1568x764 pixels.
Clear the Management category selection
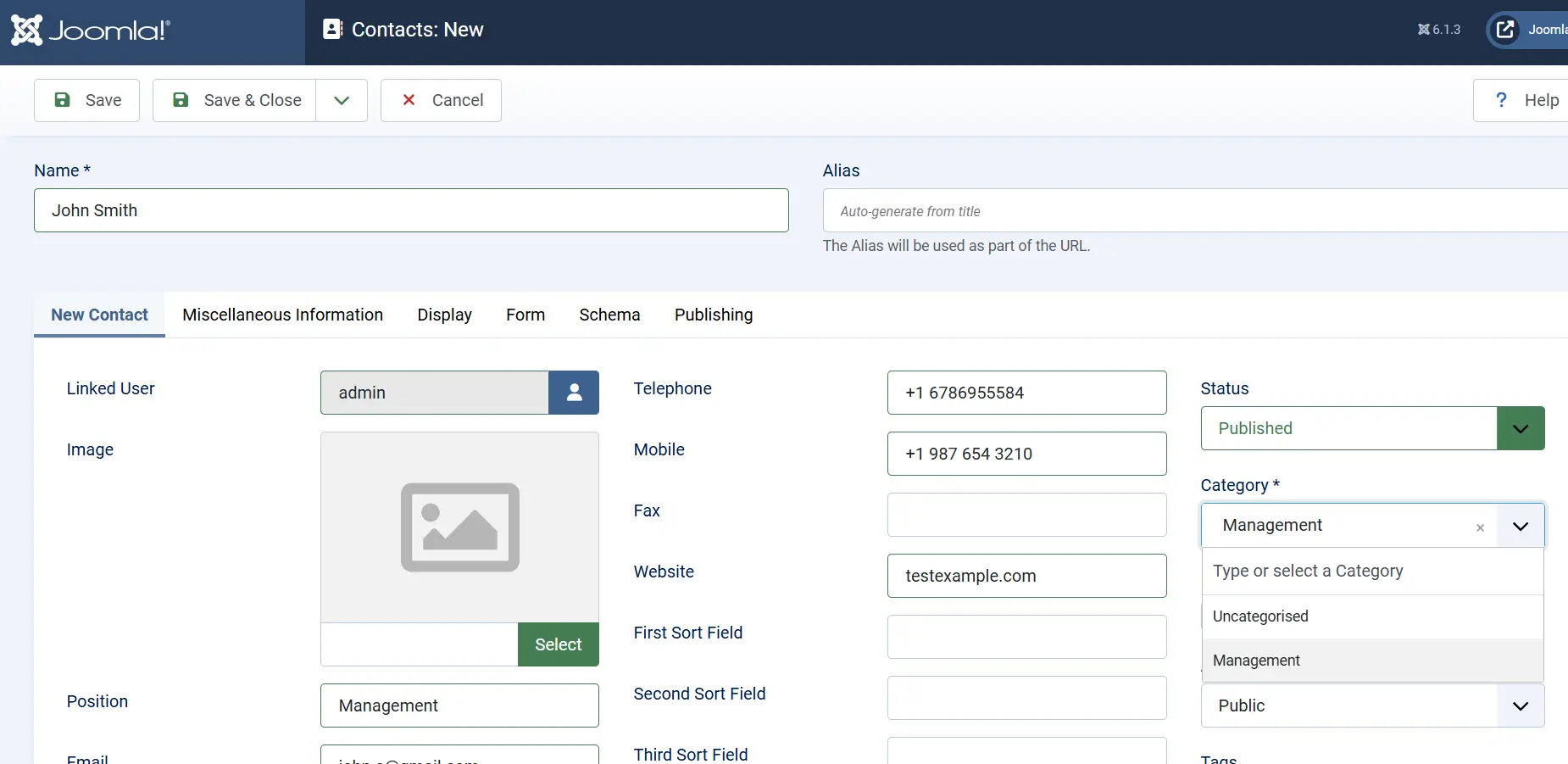(x=1480, y=527)
